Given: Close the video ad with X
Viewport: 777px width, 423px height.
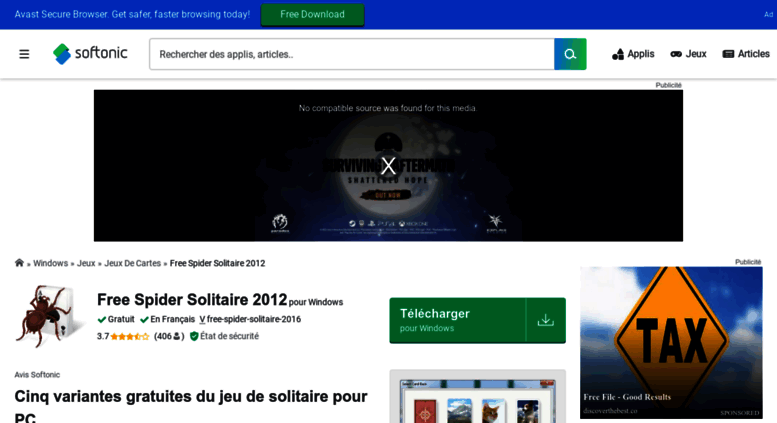Looking at the screenshot, I should [388, 165].
